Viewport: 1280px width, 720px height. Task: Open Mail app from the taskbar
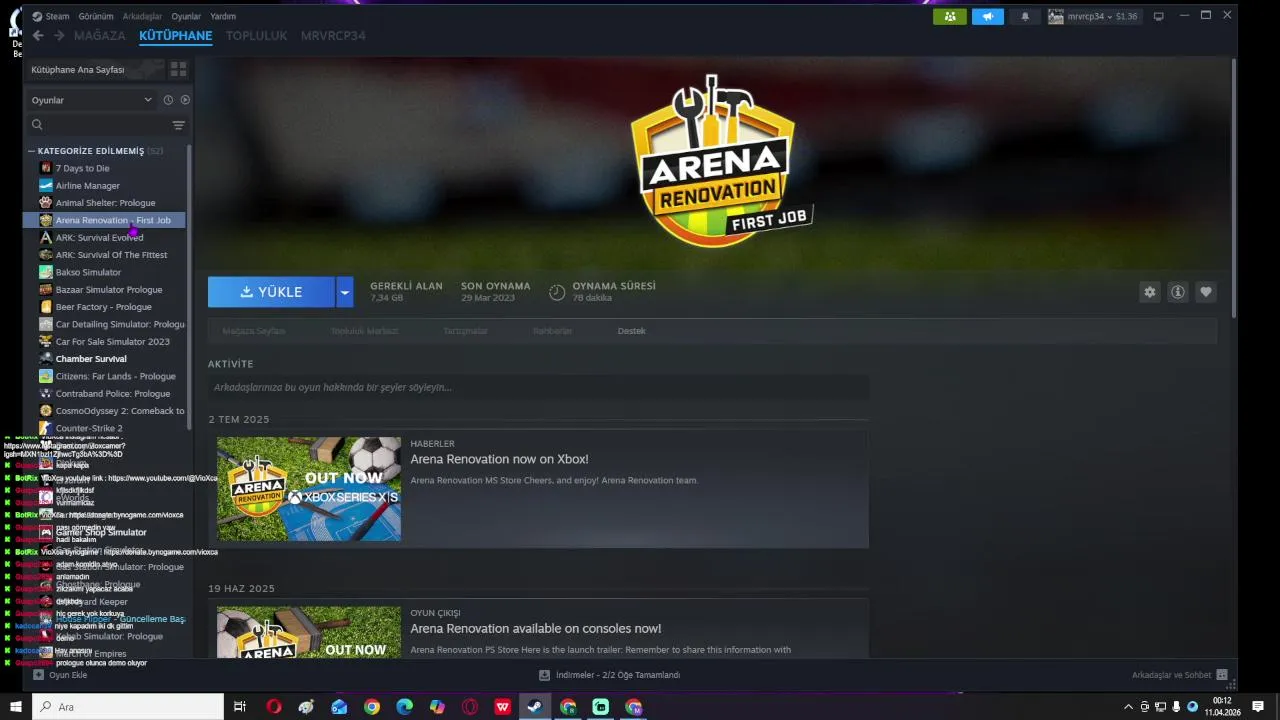pos(339,707)
